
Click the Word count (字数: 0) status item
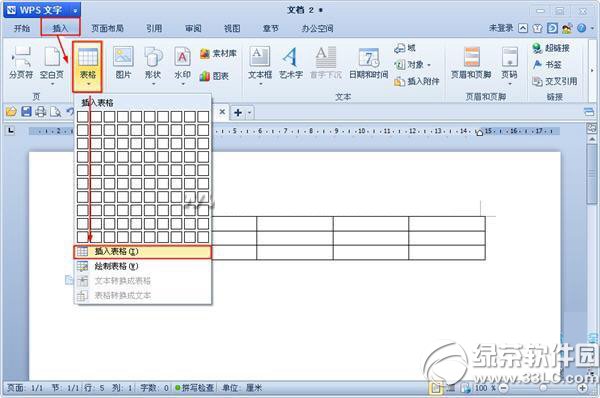click(x=155, y=388)
